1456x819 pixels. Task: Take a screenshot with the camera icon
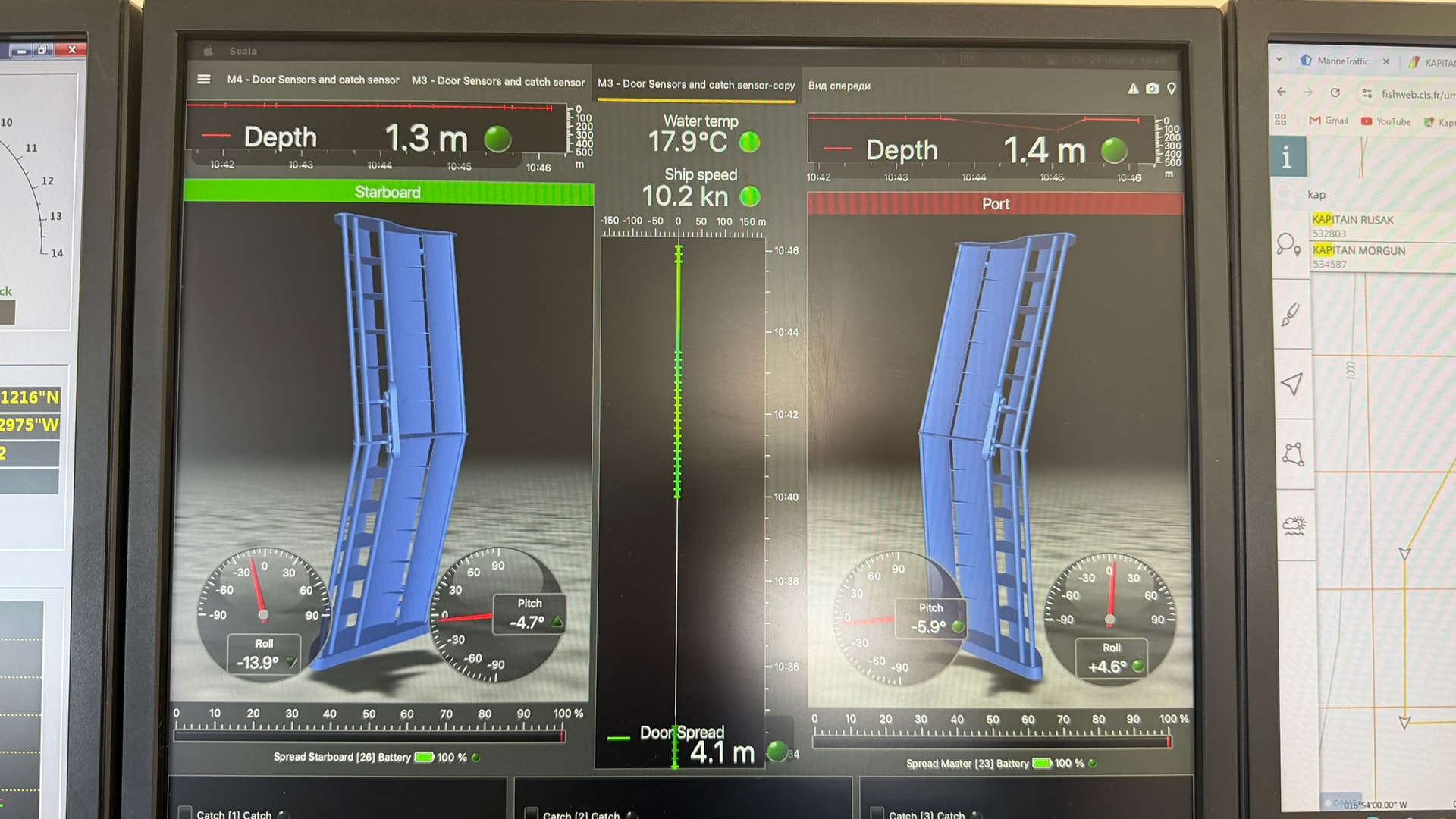coord(1152,89)
